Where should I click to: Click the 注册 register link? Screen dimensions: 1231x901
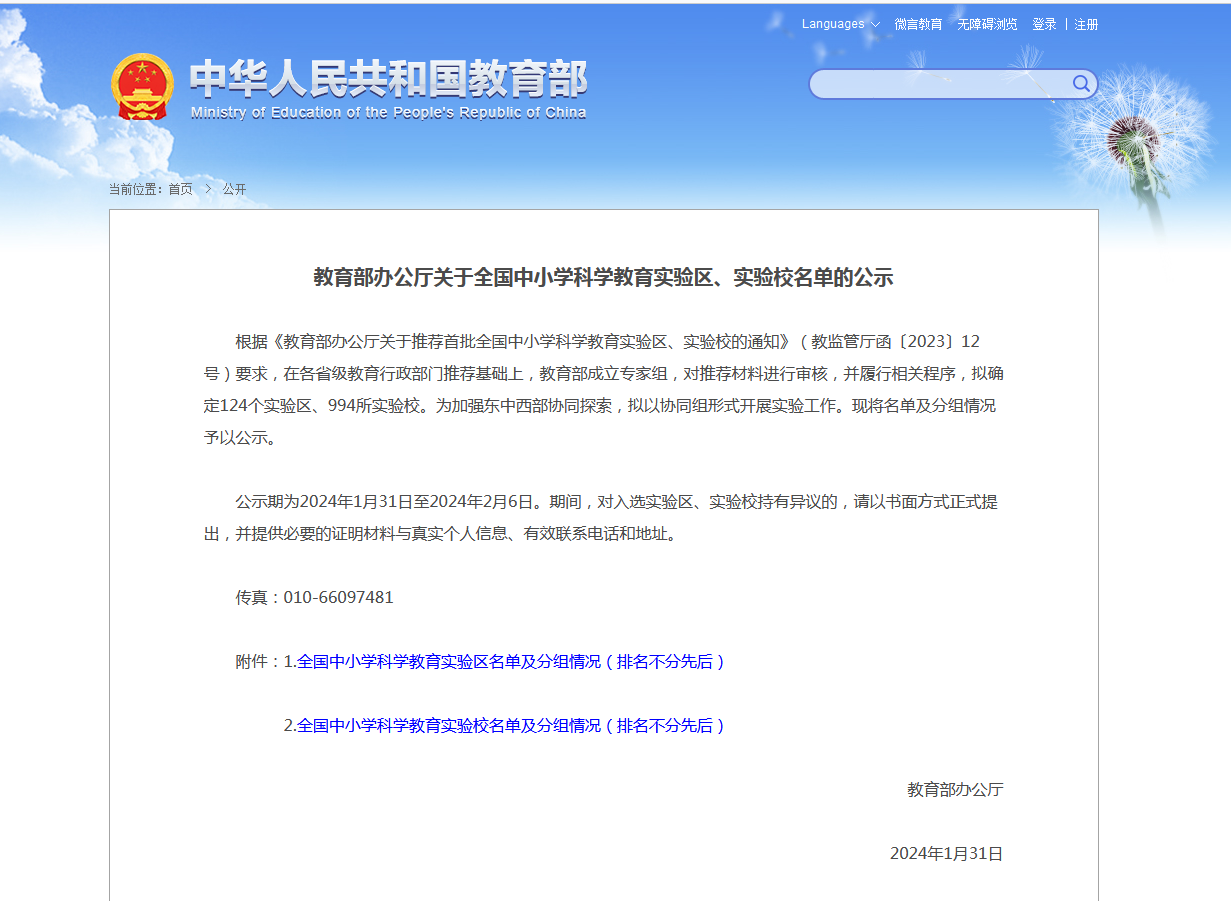1086,24
